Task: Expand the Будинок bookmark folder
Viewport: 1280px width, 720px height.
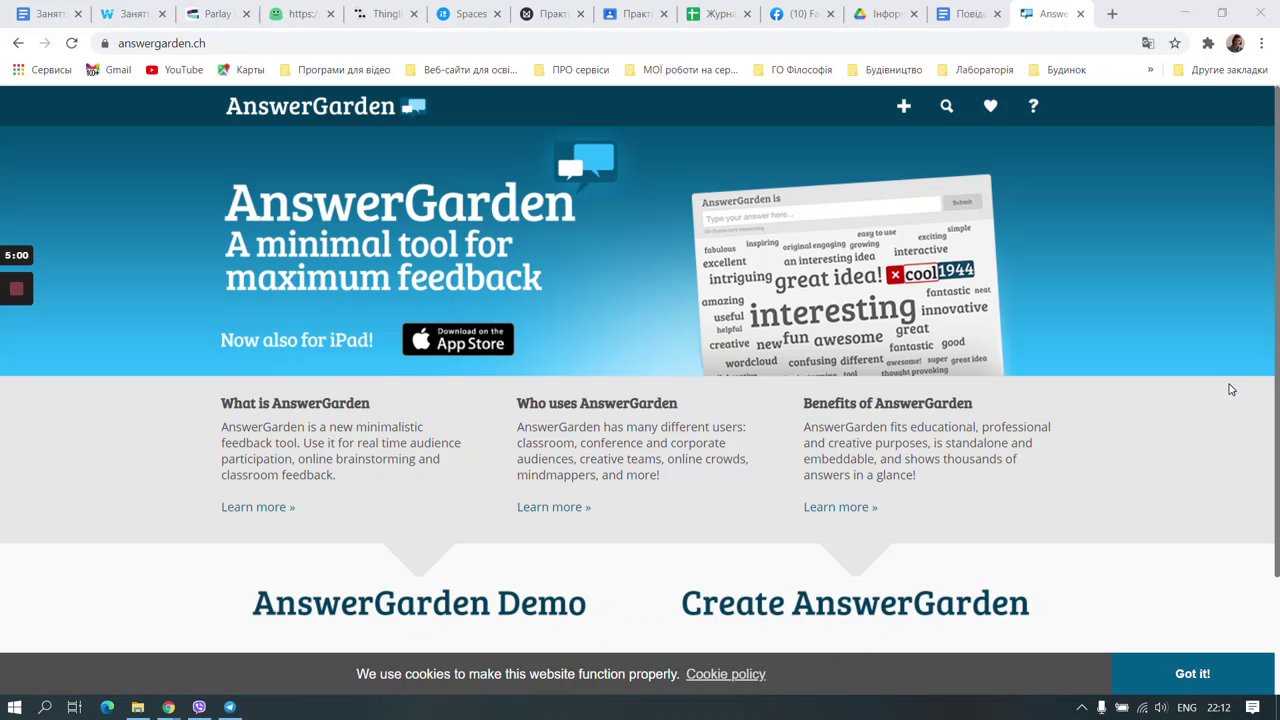Action: 1057,70
